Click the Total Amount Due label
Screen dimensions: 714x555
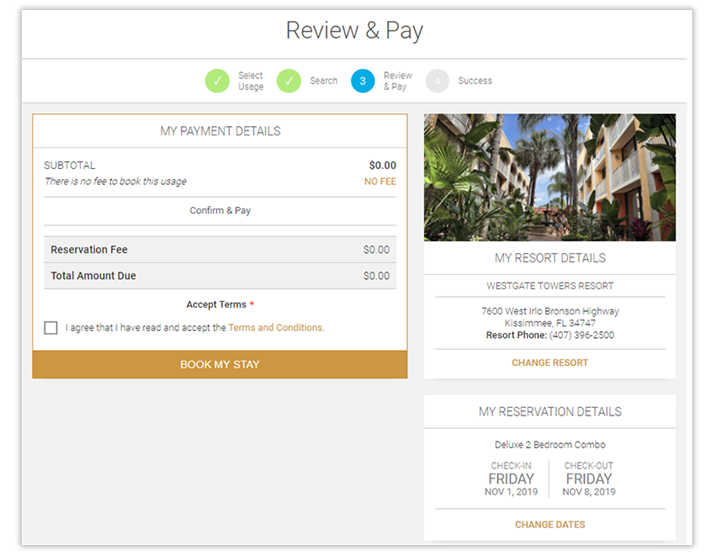(x=93, y=275)
